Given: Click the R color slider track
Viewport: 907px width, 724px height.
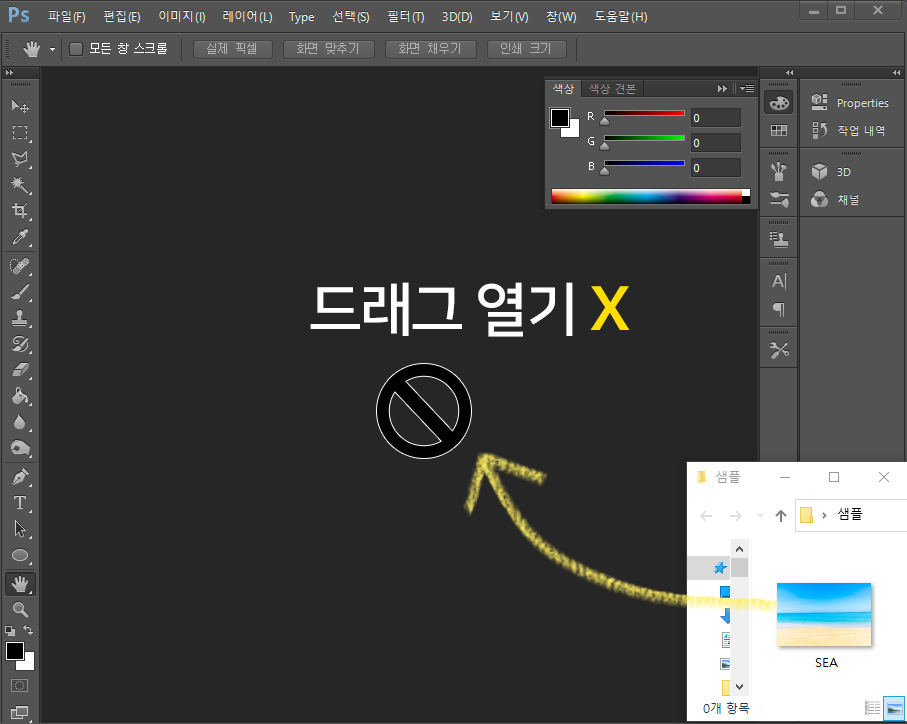Looking at the screenshot, I should [x=644, y=113].
